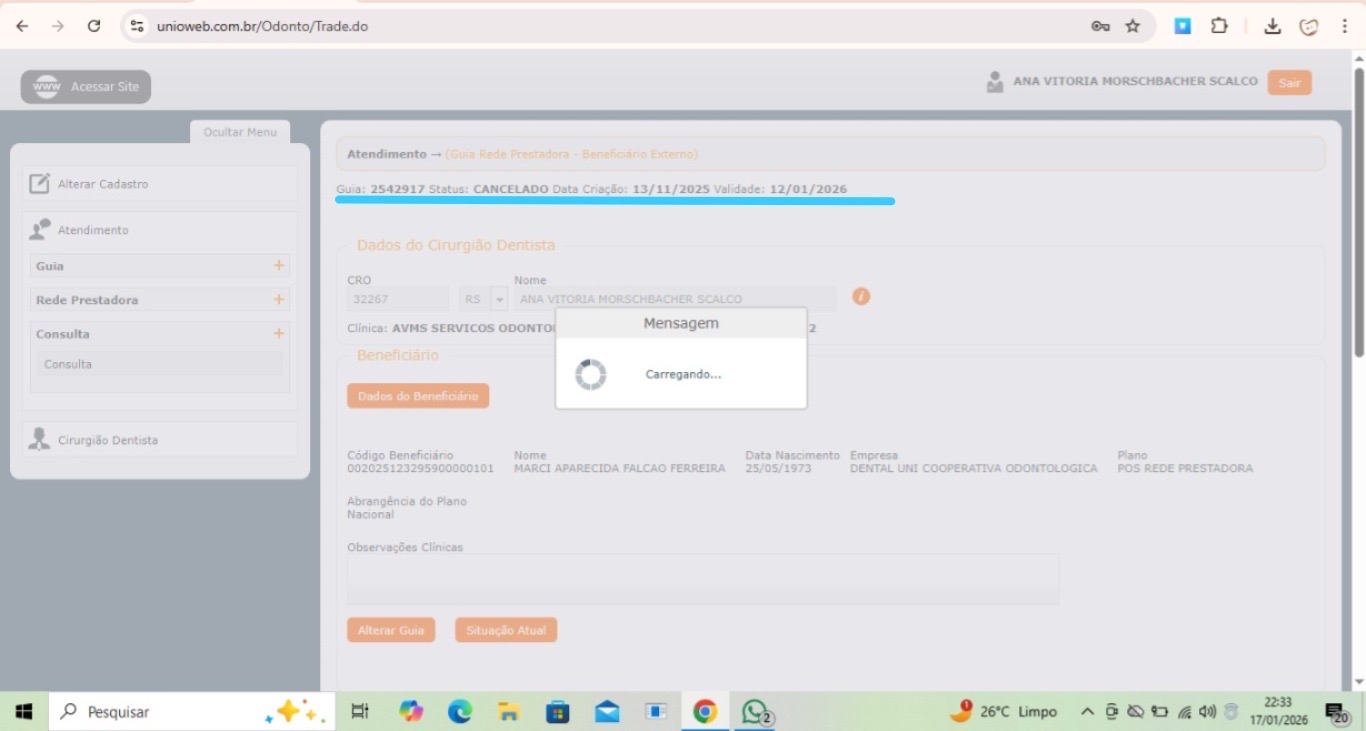
Task: Show hidden tray icons chevron
Action: pos(1087,712)
